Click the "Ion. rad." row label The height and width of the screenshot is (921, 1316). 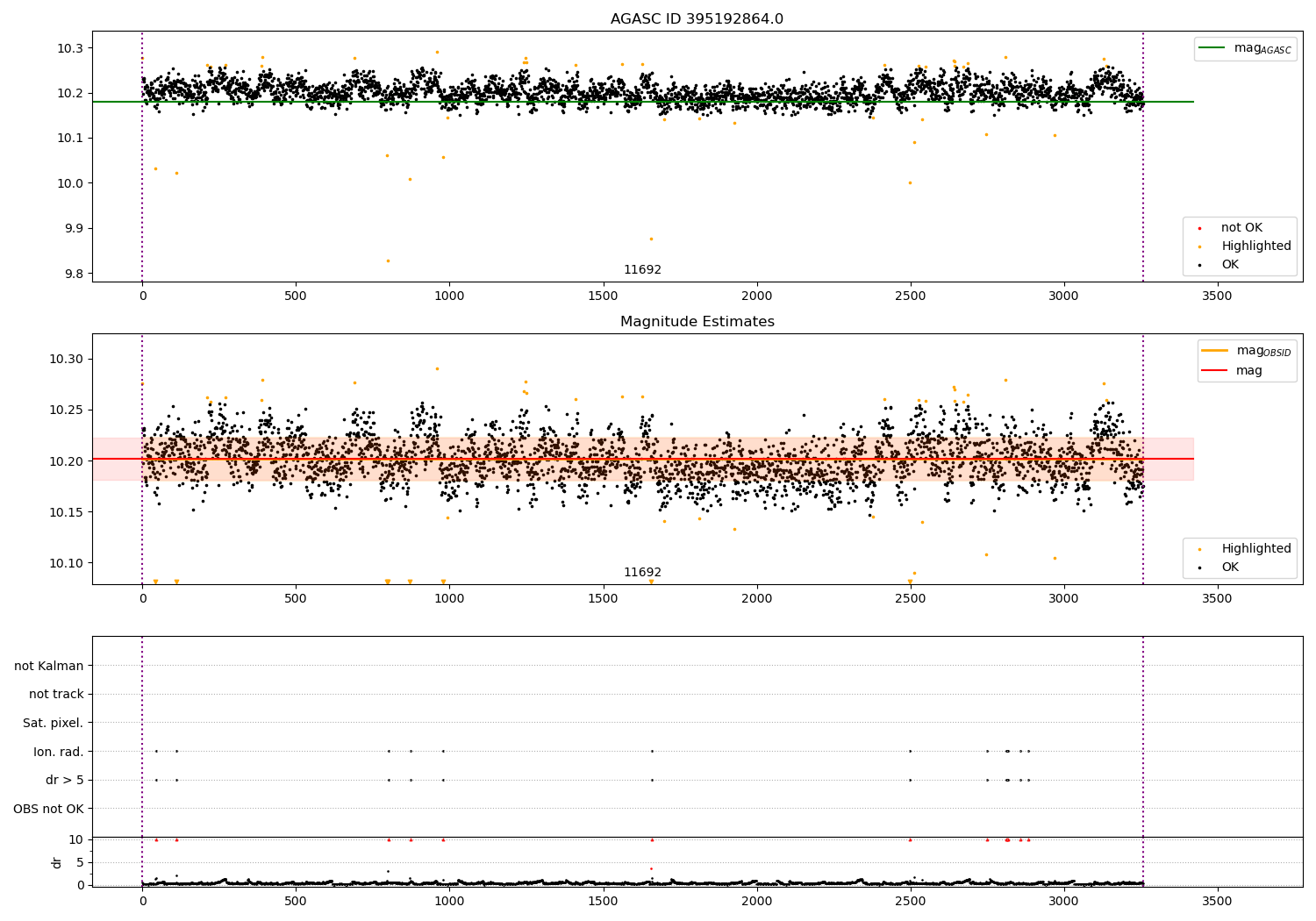click(59, 752)
